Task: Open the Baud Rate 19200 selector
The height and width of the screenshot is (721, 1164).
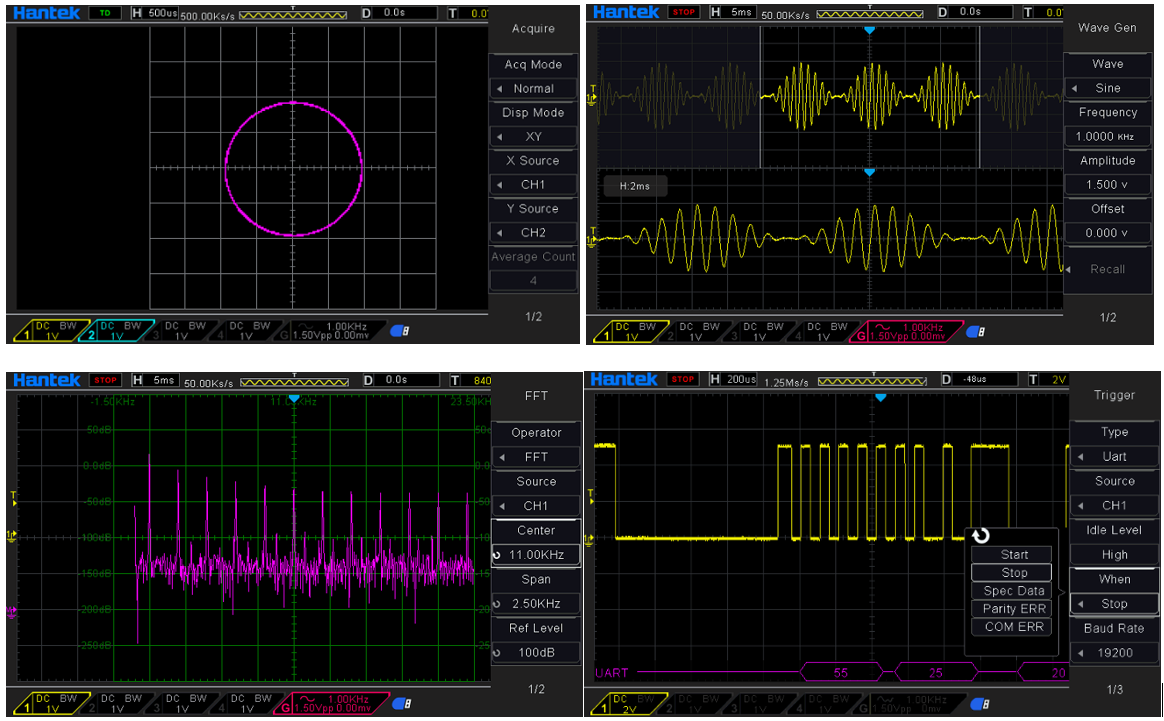Action: click(1114, 653)
